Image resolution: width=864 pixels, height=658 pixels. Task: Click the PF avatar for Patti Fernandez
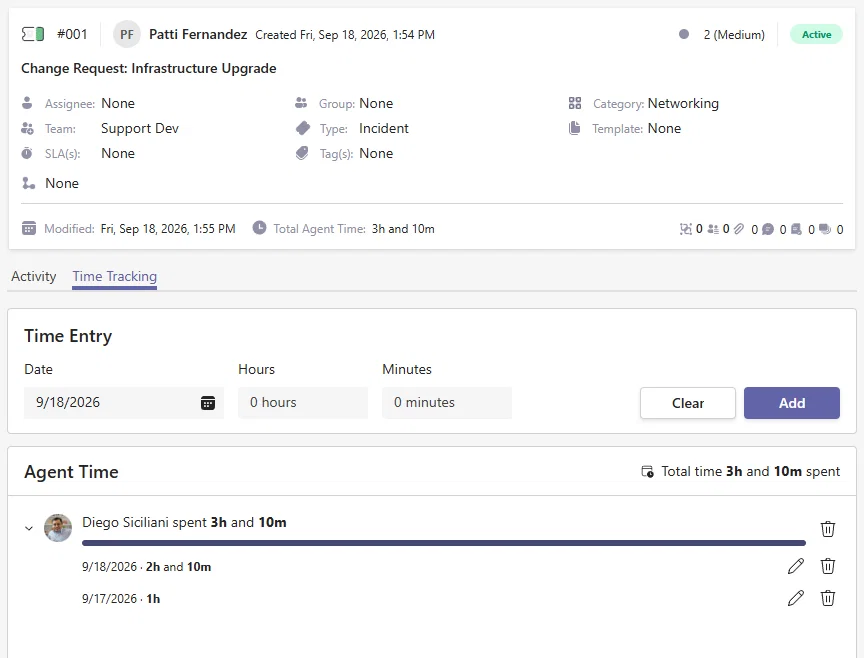(x=127, y=34)
